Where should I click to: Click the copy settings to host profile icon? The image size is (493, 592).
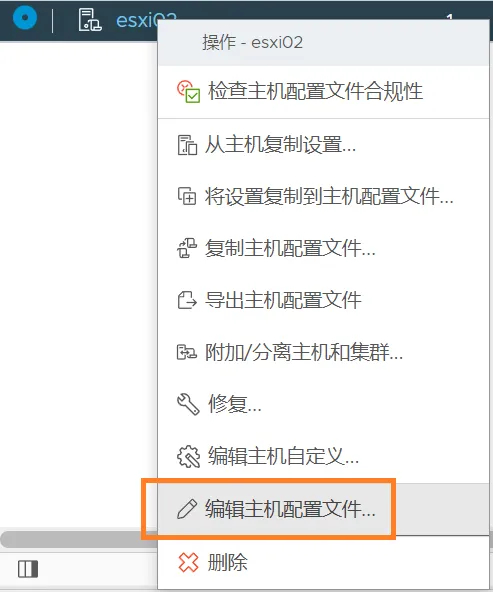coord(187,196)
